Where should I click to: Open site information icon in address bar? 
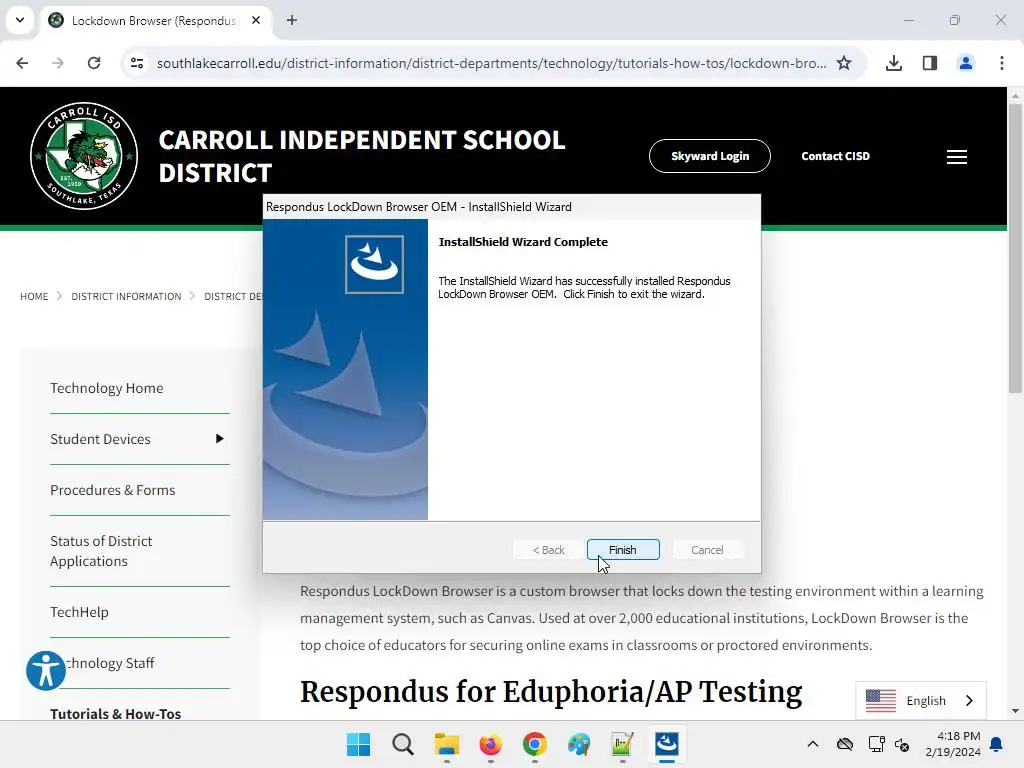[137, 63]
